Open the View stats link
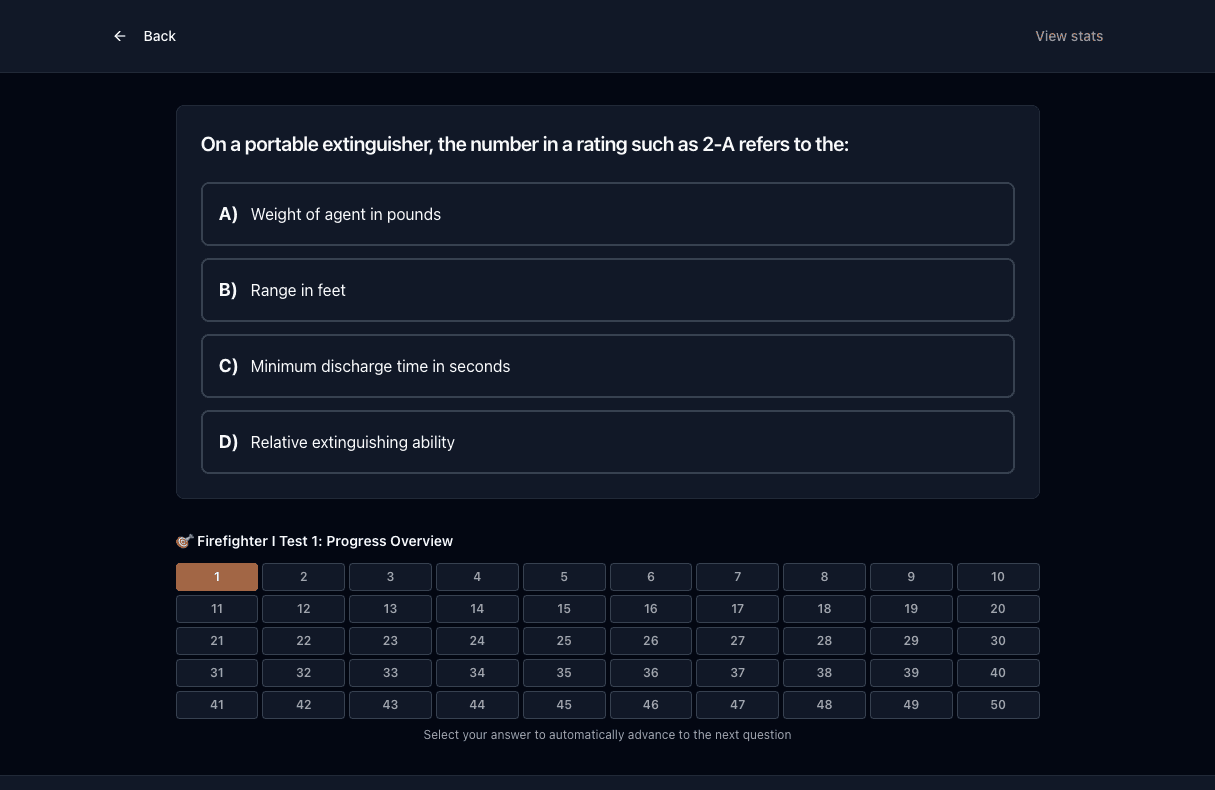This screenshot has height=790, width=1215. tap(1069, 36)
